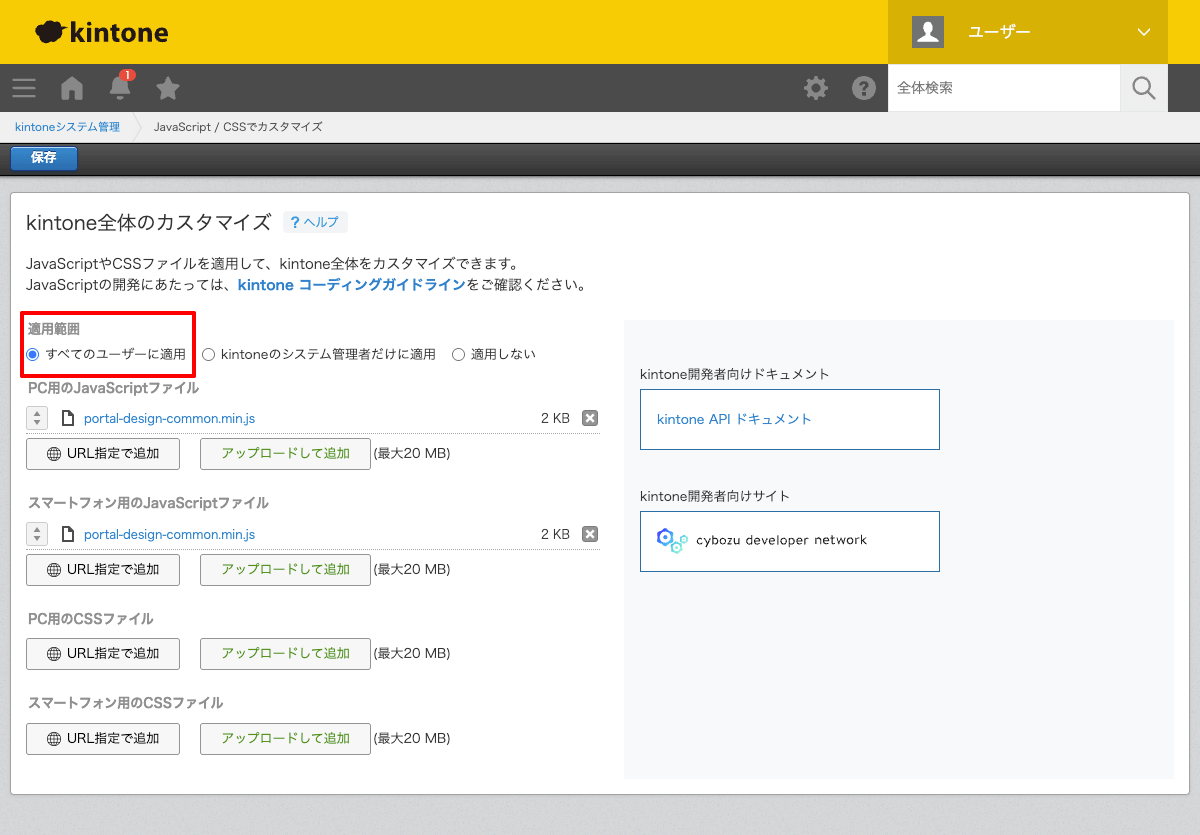This screenshot has height=835, width=1200.
Task: Open the user account dropdown chevron
Action: (1142, 31)
